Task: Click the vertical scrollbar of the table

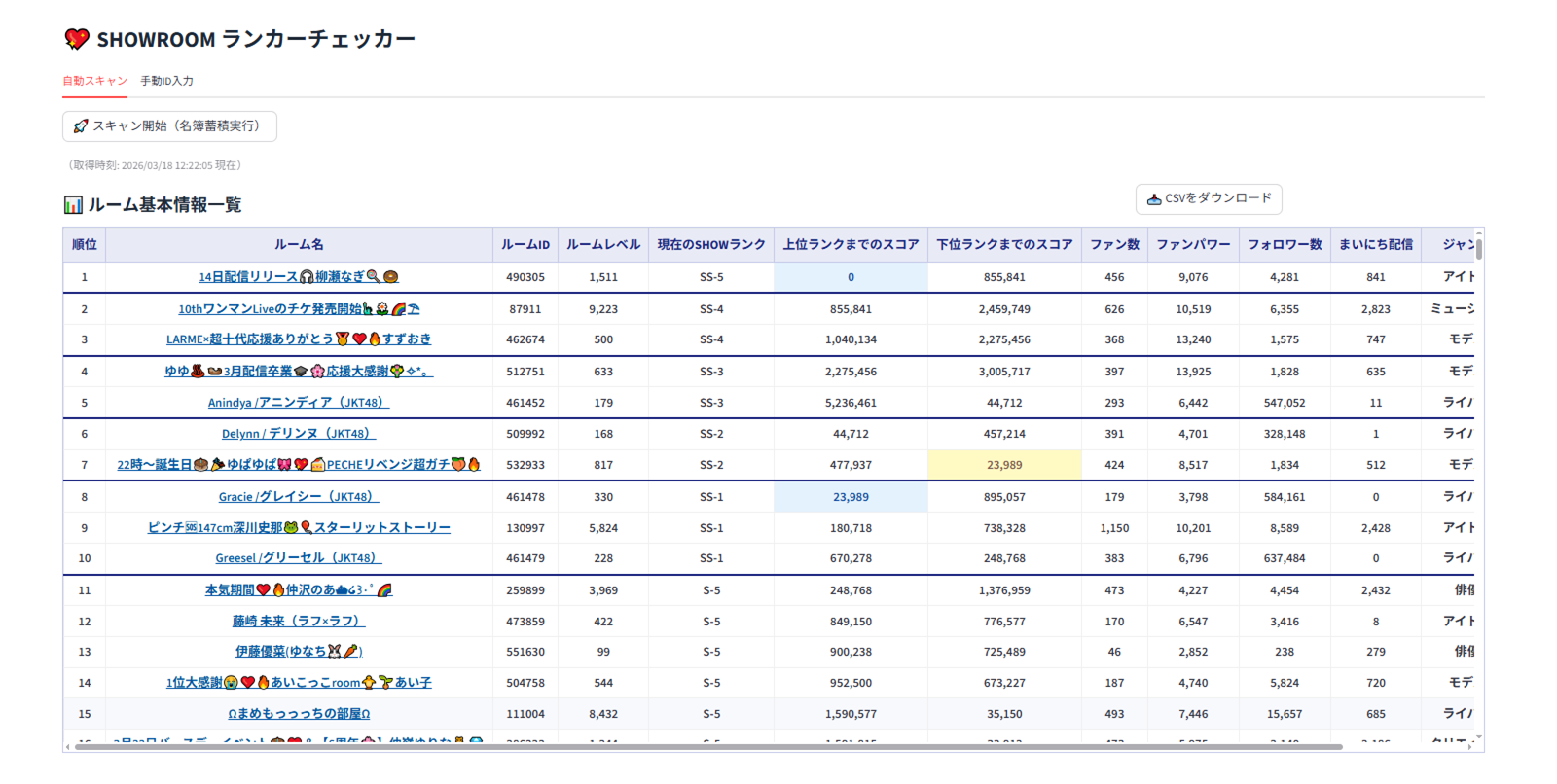Action: coord(1479,247)
